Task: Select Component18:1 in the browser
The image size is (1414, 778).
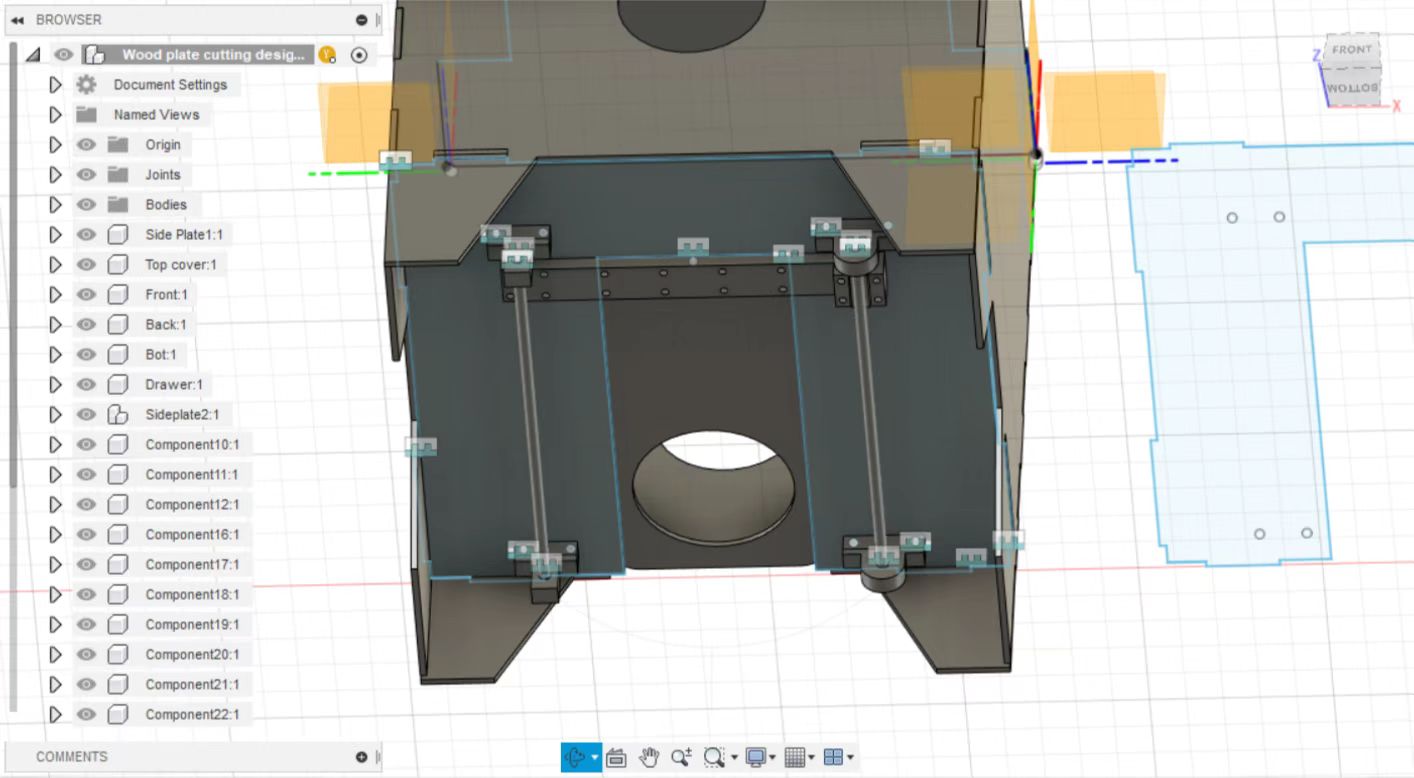Action: [x=192, y=594]
